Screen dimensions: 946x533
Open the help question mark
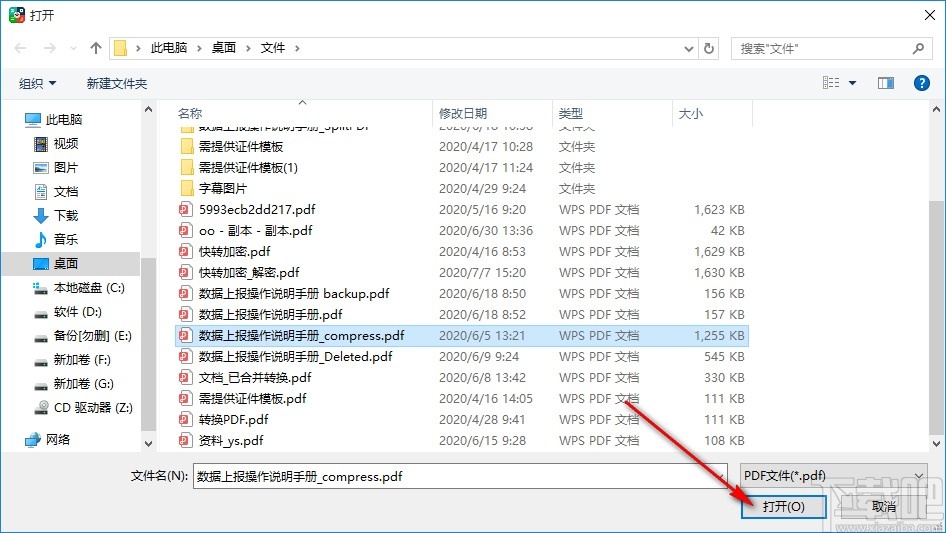click(x=921, y=83)
